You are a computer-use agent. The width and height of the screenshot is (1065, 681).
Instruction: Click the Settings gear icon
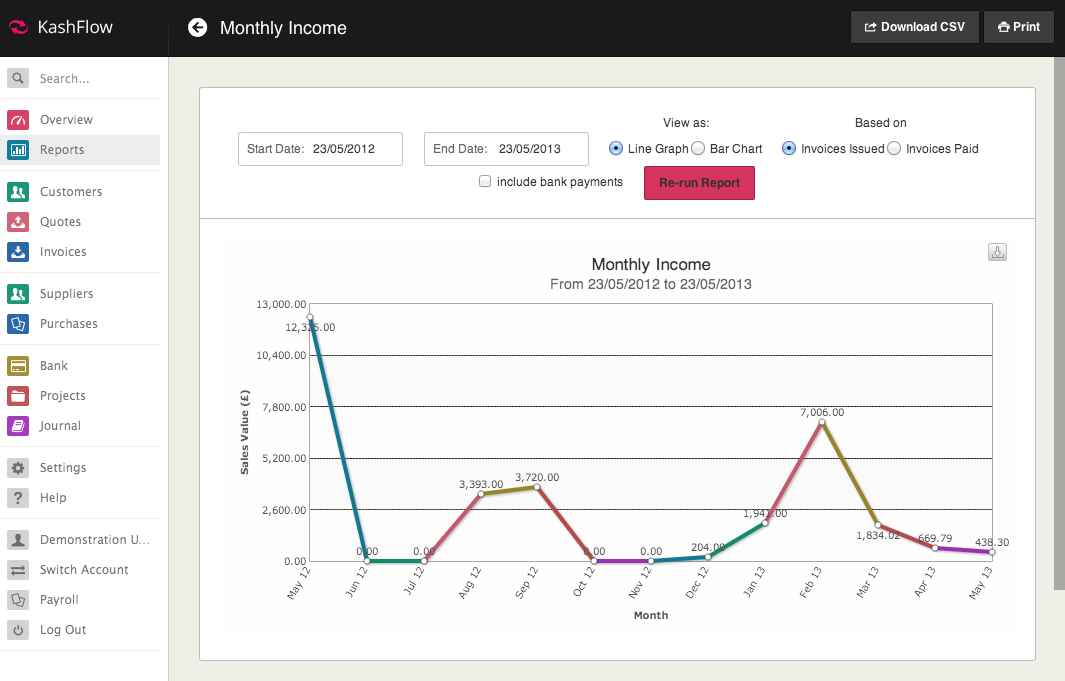pyautogui.click(x=18, y=468)
